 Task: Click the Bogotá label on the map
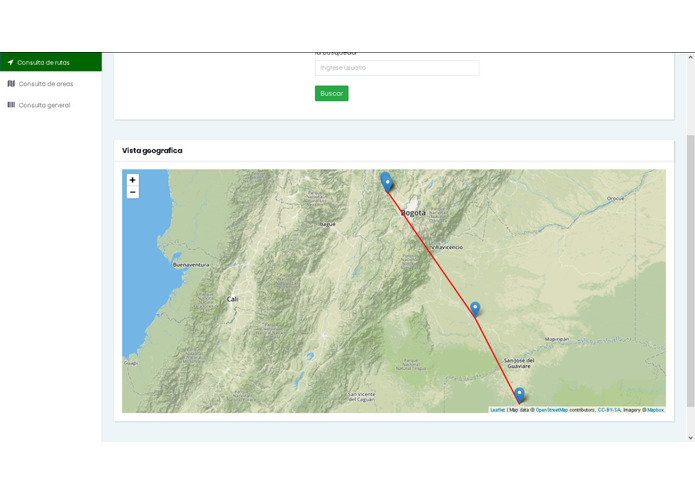click(x=413, y=213)
